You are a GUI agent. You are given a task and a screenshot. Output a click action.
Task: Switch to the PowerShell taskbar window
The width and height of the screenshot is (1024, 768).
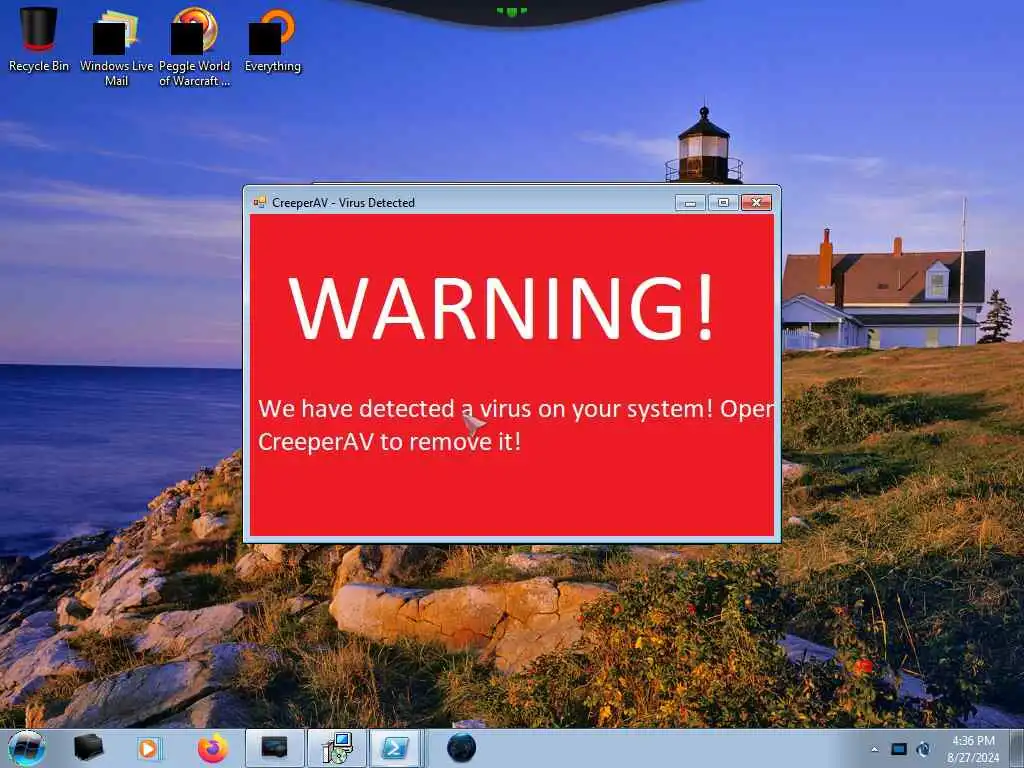[396, 748]
